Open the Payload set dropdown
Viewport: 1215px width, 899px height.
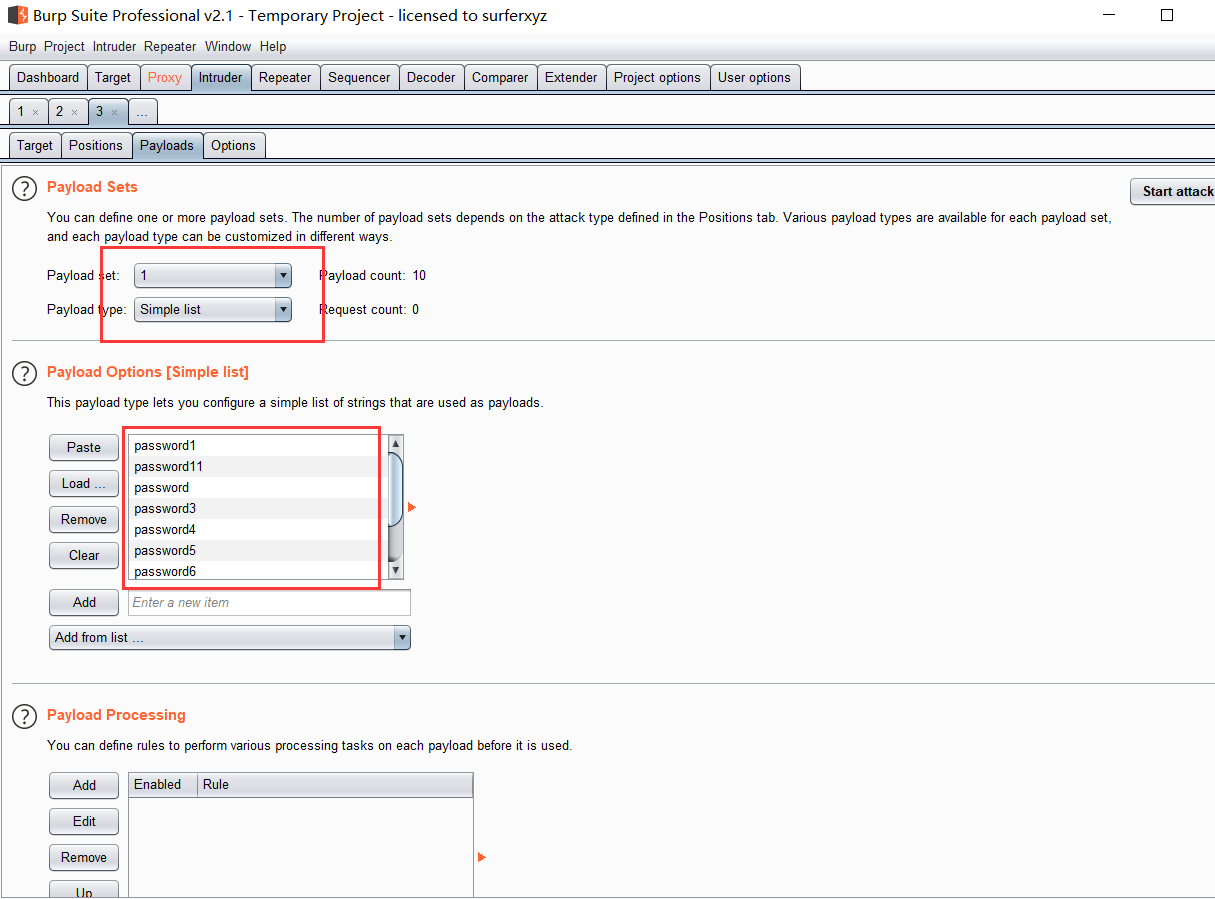coord(213,276)
